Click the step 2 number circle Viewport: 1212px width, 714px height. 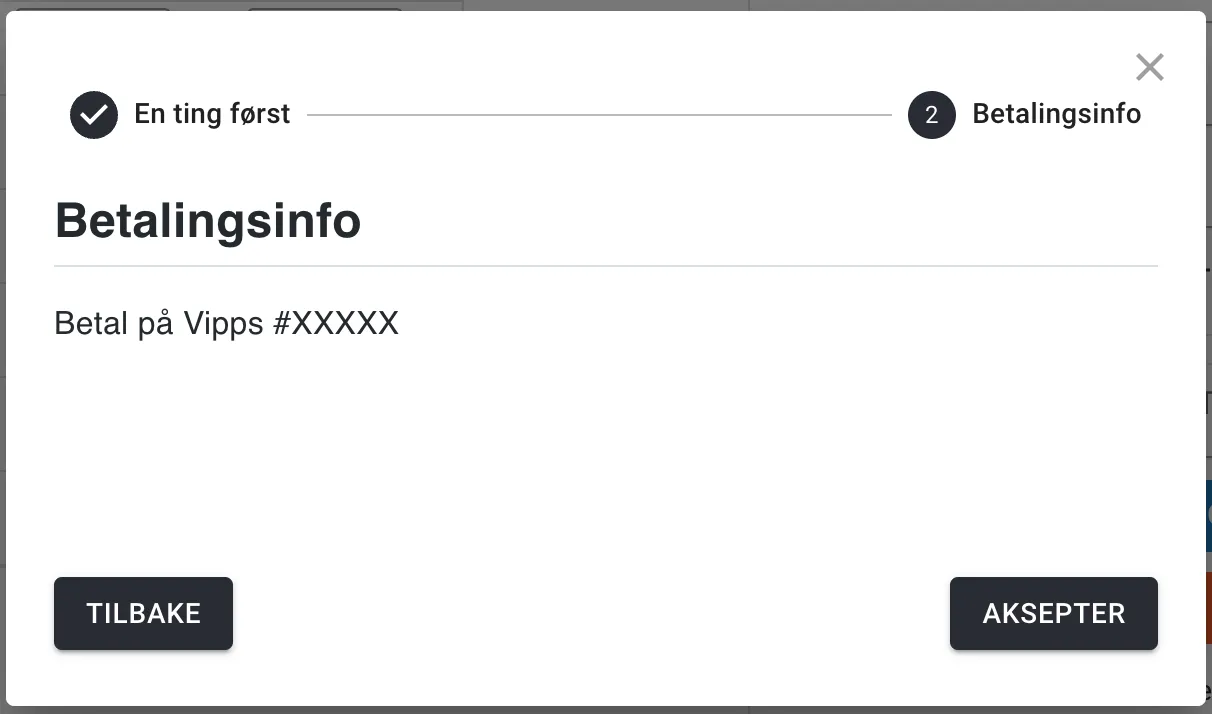[x=932, y=115]
